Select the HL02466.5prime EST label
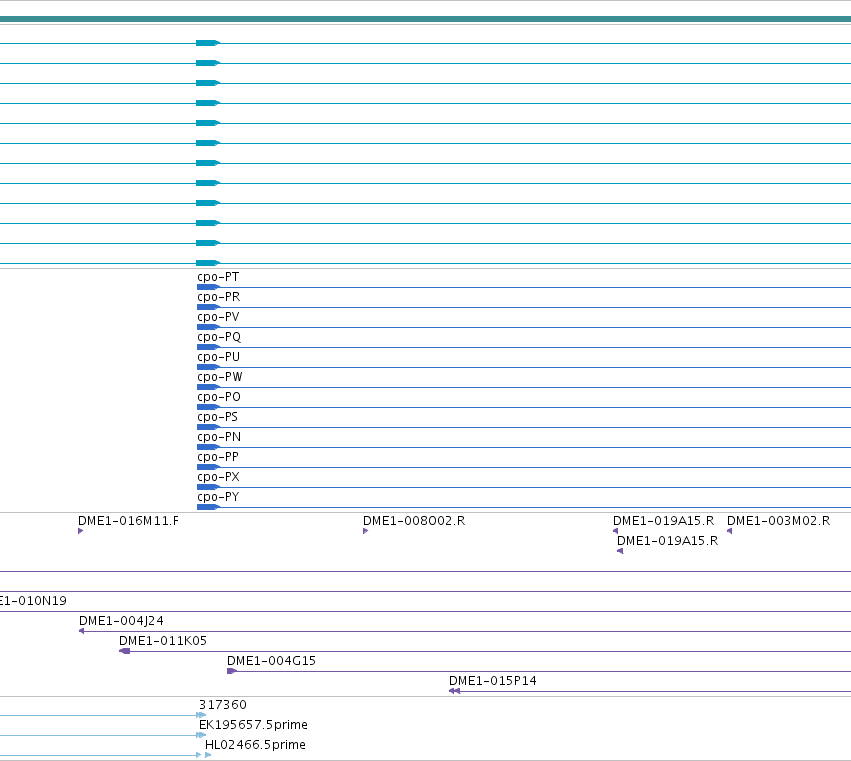The width and height of the screenshot is (851, 761). 256,745
